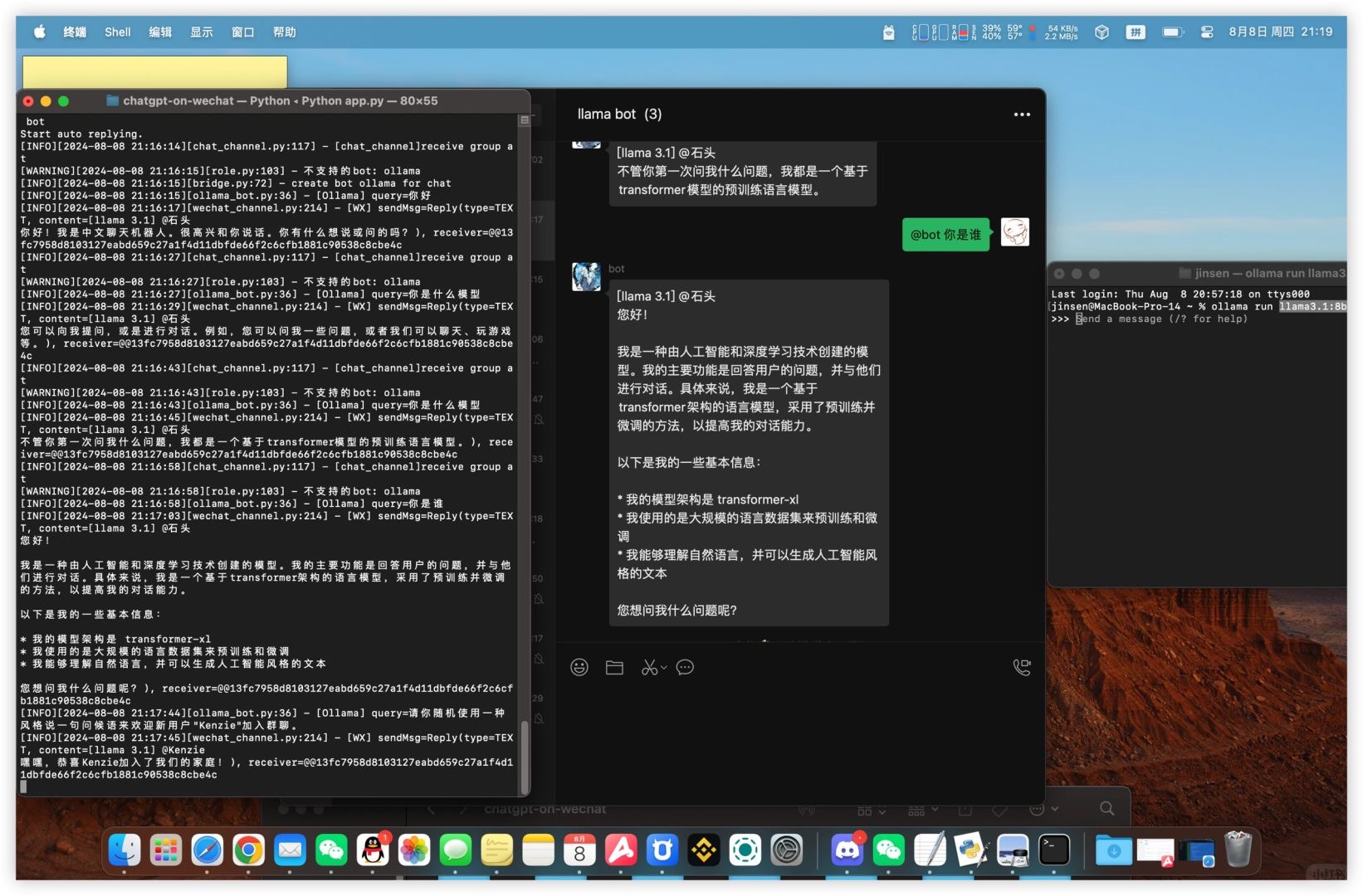Click the 'bot' sender name above the reply
Viewport: 1363px width, 896px height.
point(616,269)
